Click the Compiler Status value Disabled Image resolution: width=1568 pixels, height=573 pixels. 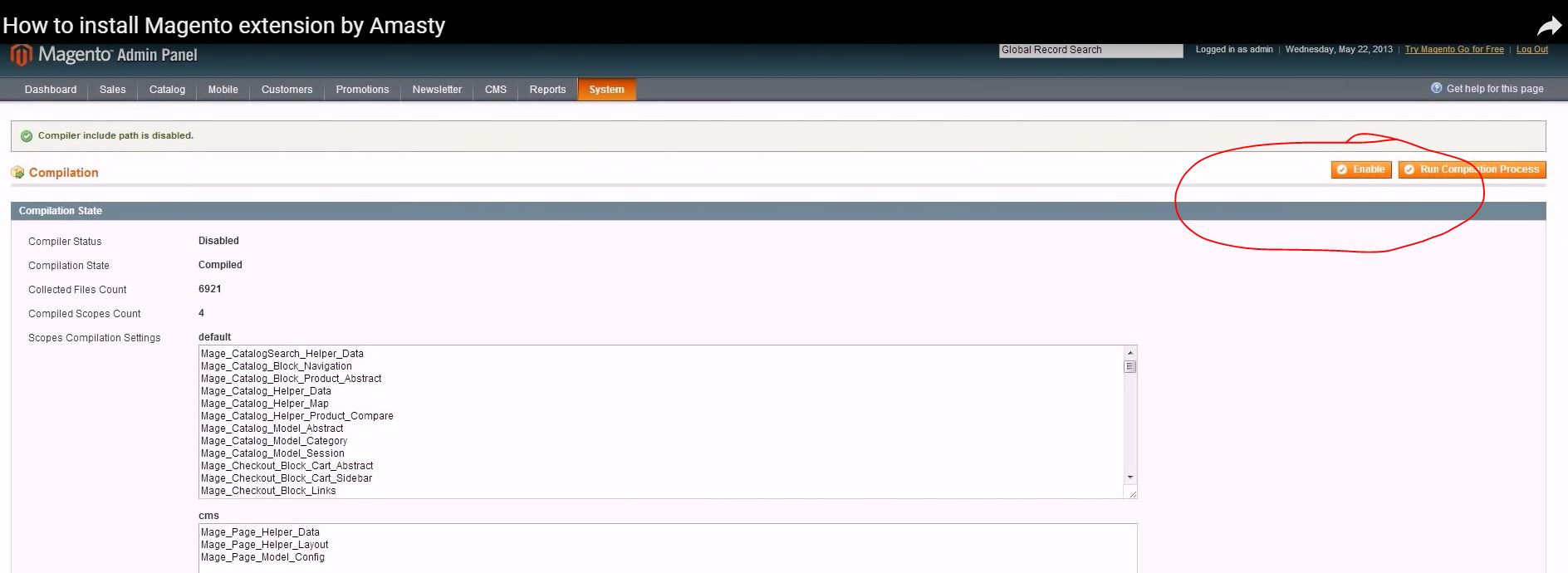coord(218,241)
